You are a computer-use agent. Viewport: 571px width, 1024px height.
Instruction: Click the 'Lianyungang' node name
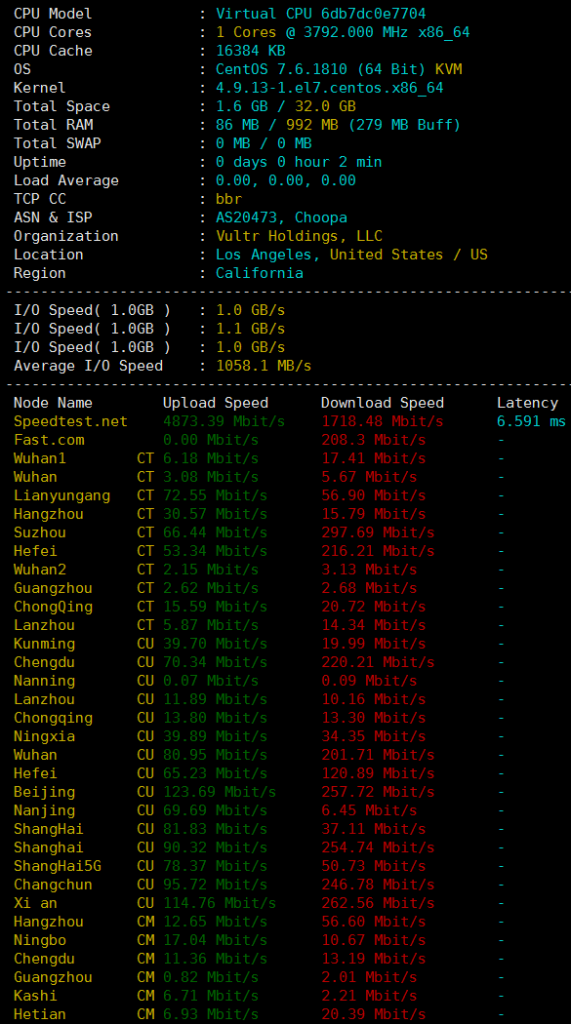tap(62, 496)
